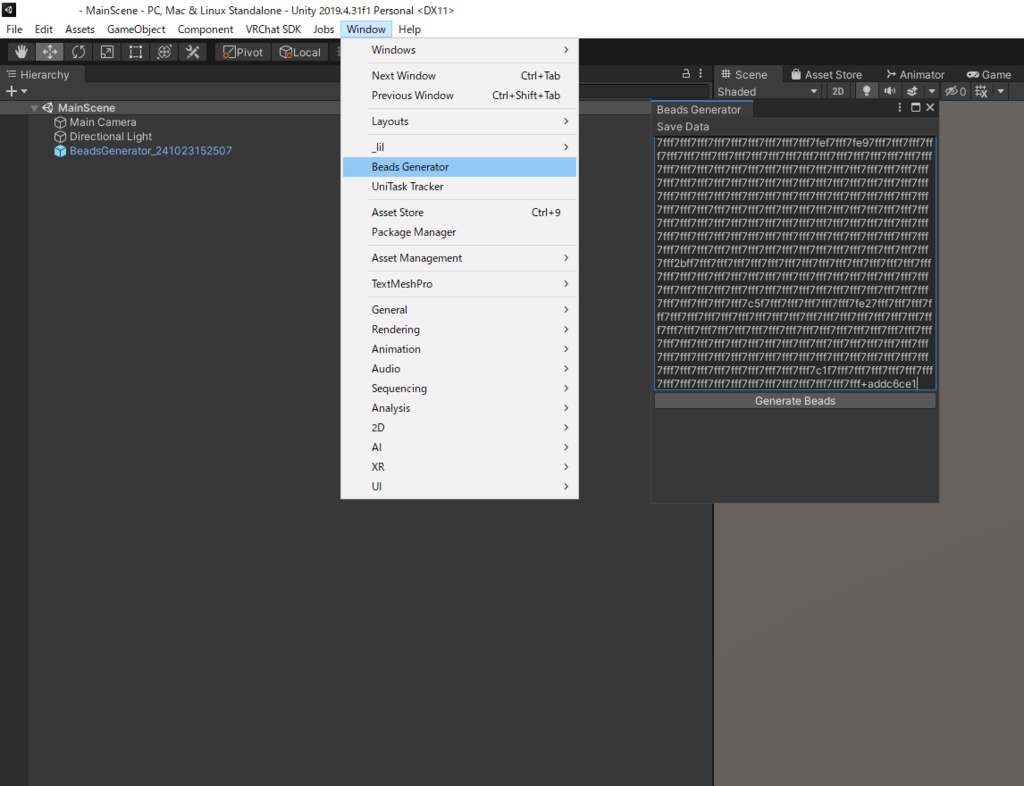1024x786 pixels.
Task: Select the Transform tool
Action: [164, 52]
